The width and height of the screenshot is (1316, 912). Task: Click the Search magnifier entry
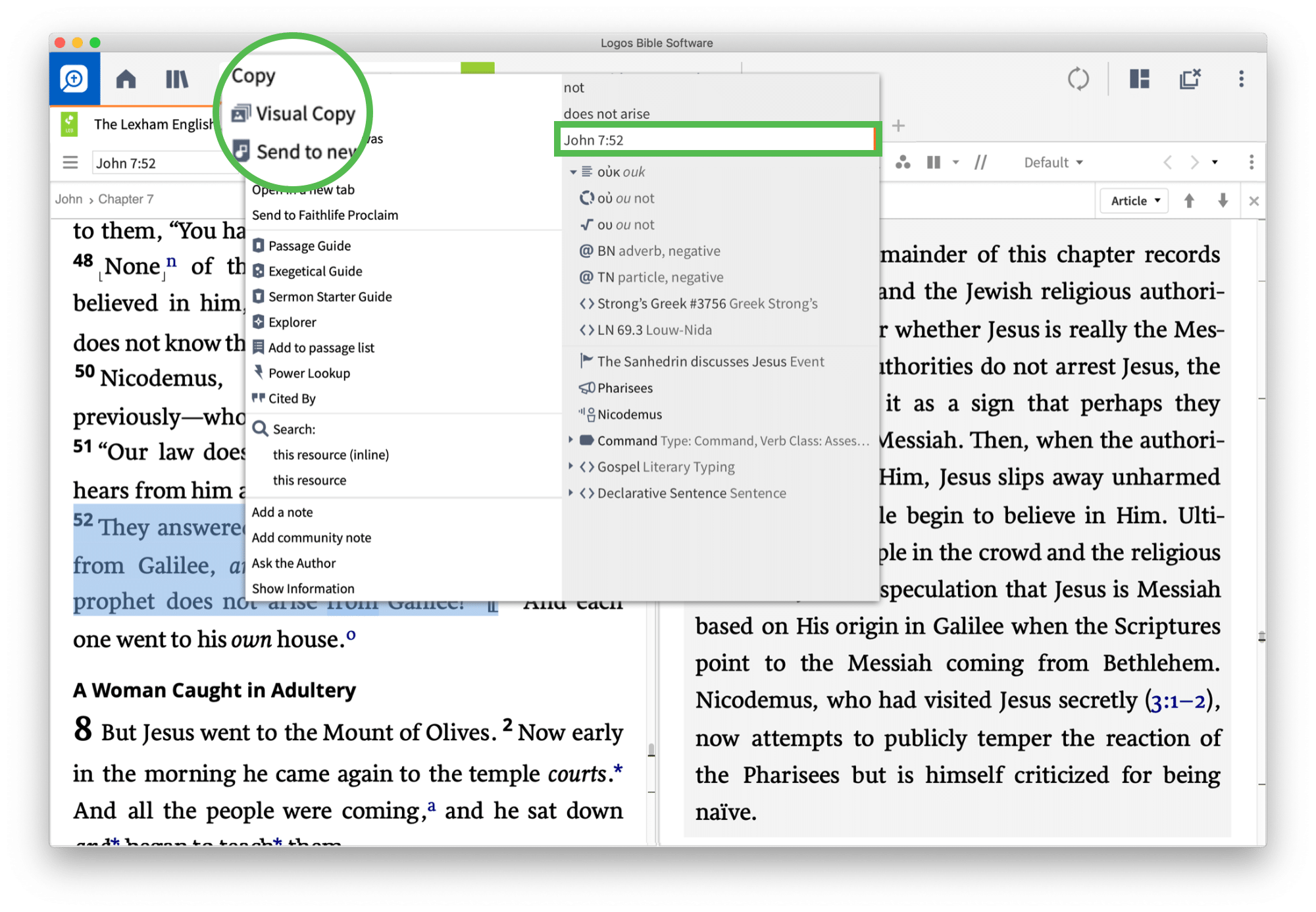(284, 429)
